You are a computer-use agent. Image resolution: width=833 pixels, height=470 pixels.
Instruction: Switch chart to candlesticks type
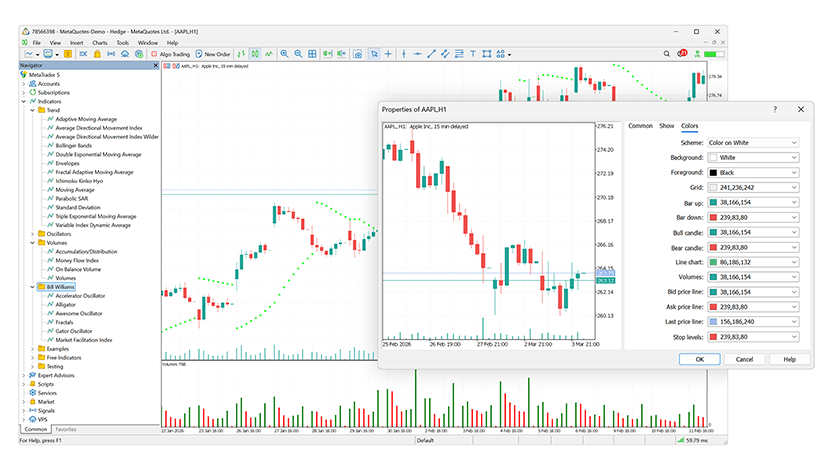256,54
